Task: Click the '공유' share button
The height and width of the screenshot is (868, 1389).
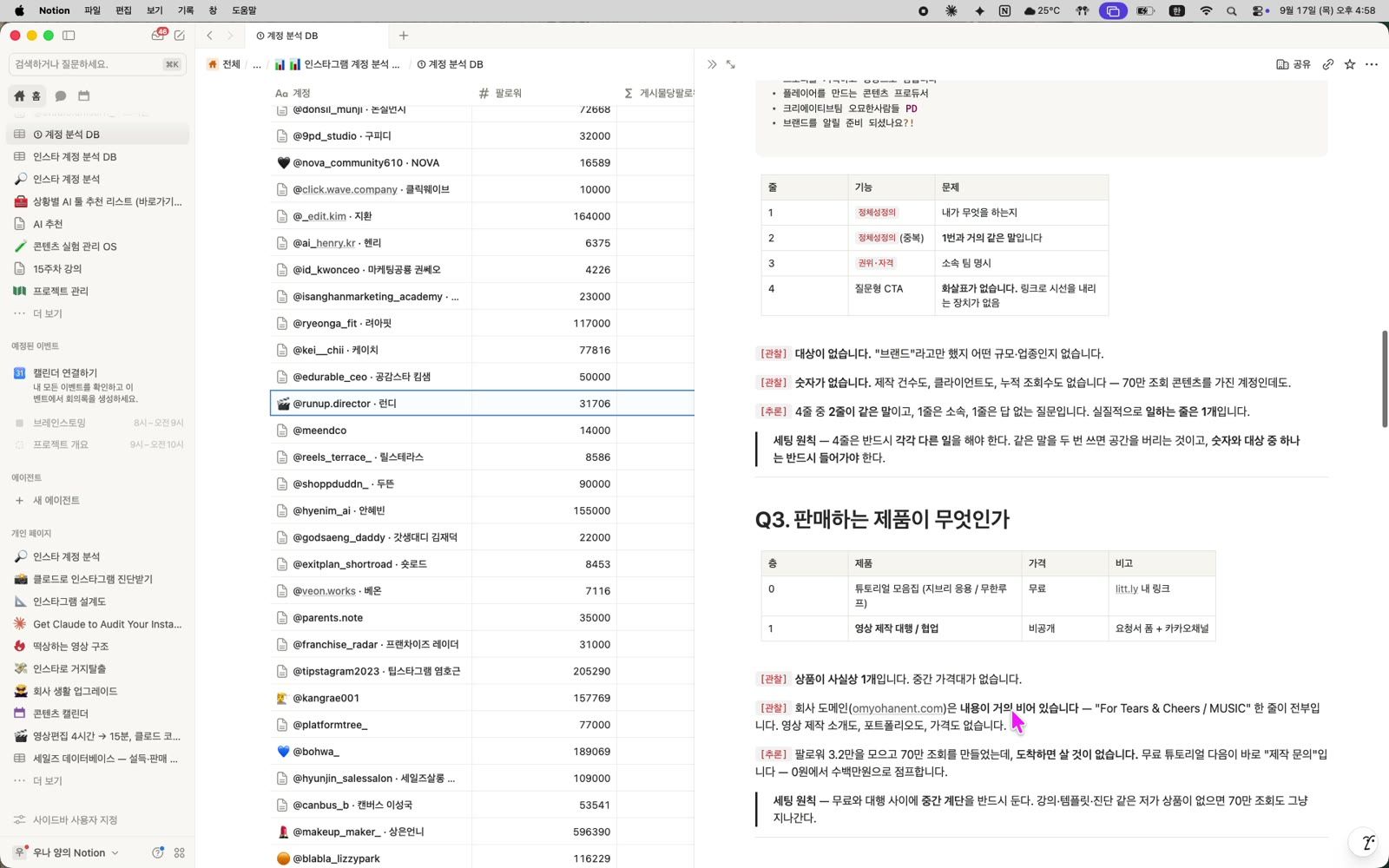Action: [x=1294, y=64]
